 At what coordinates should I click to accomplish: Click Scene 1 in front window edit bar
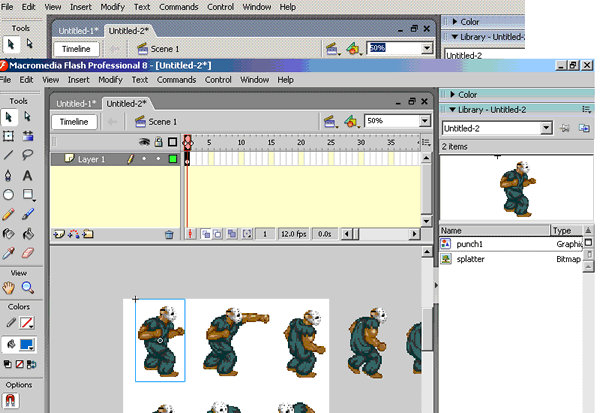157,122
